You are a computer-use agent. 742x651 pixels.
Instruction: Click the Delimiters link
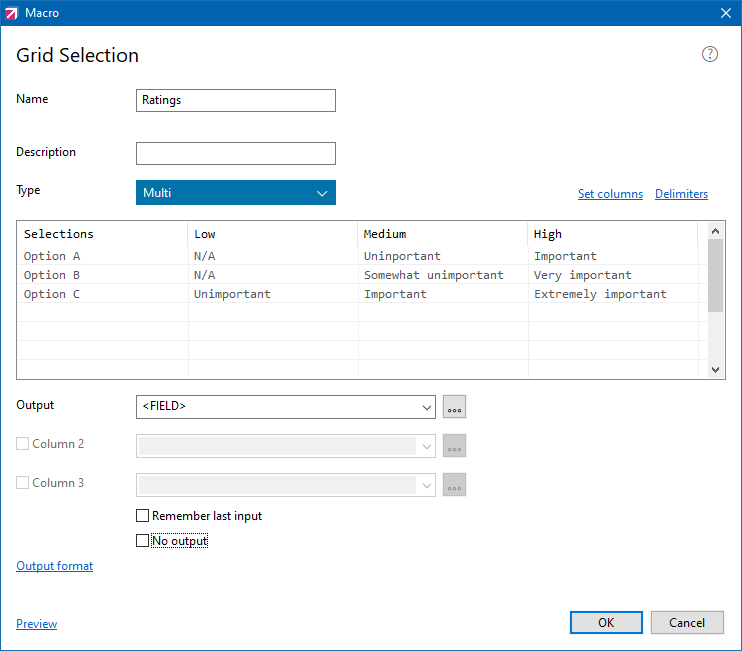(681, 194)
